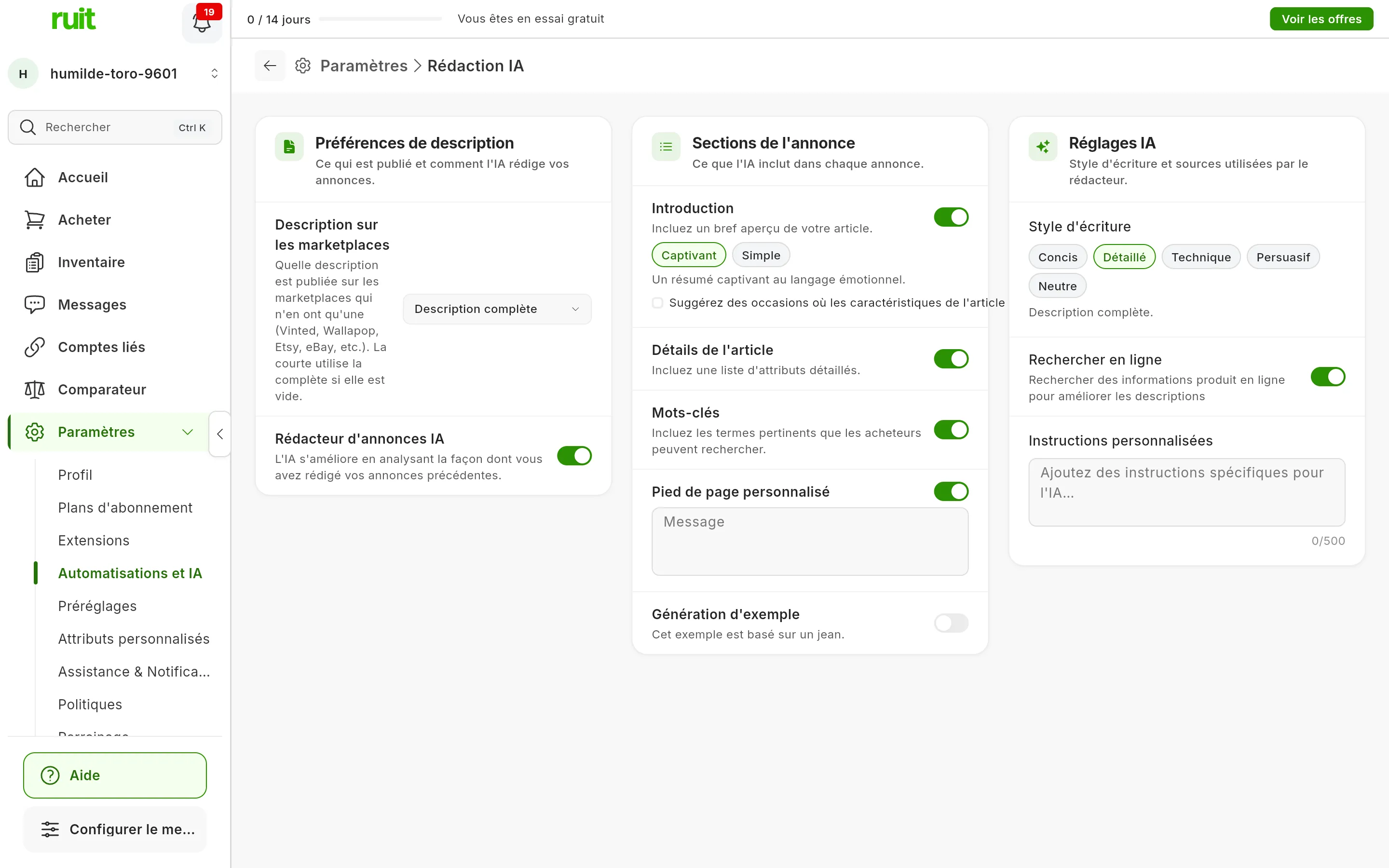The image size is (1389, 868).
Task: Enable the Génération d'exemple switch
Action: (951, 623)
